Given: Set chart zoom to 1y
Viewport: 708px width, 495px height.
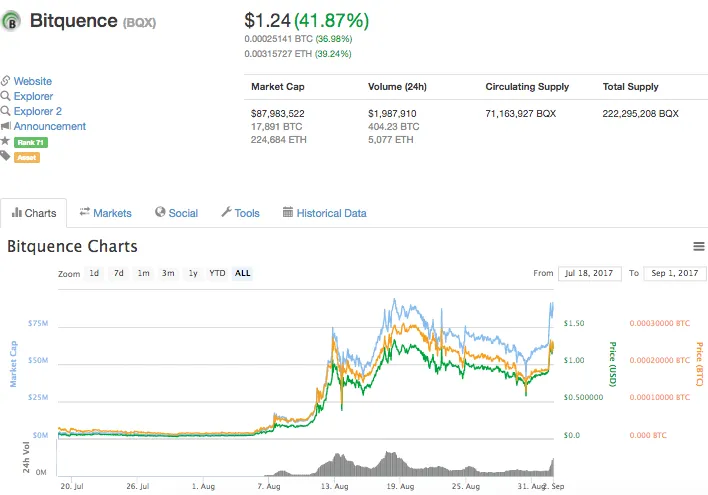Looking at the screenshot, I should click(x=193, y=273).
